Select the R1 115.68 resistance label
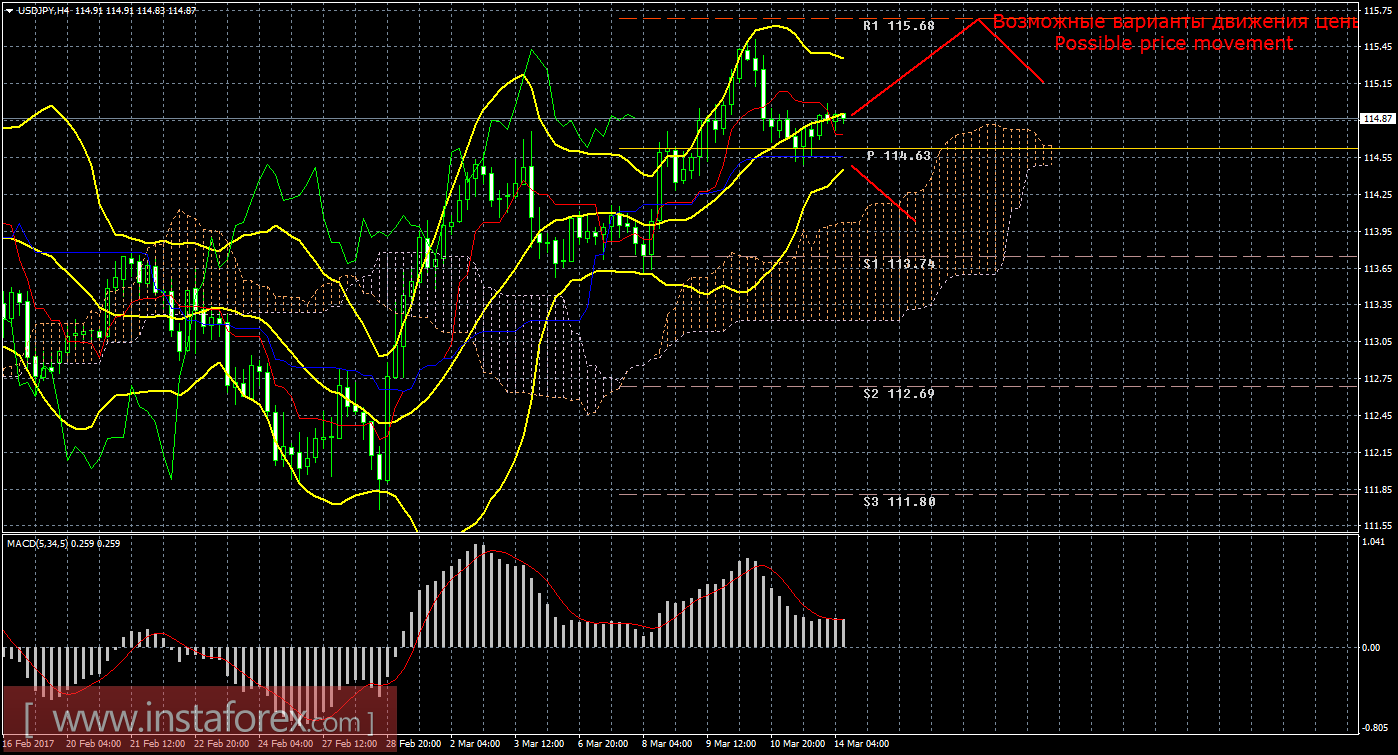The image size is (1398, 755). pos(899,26)
